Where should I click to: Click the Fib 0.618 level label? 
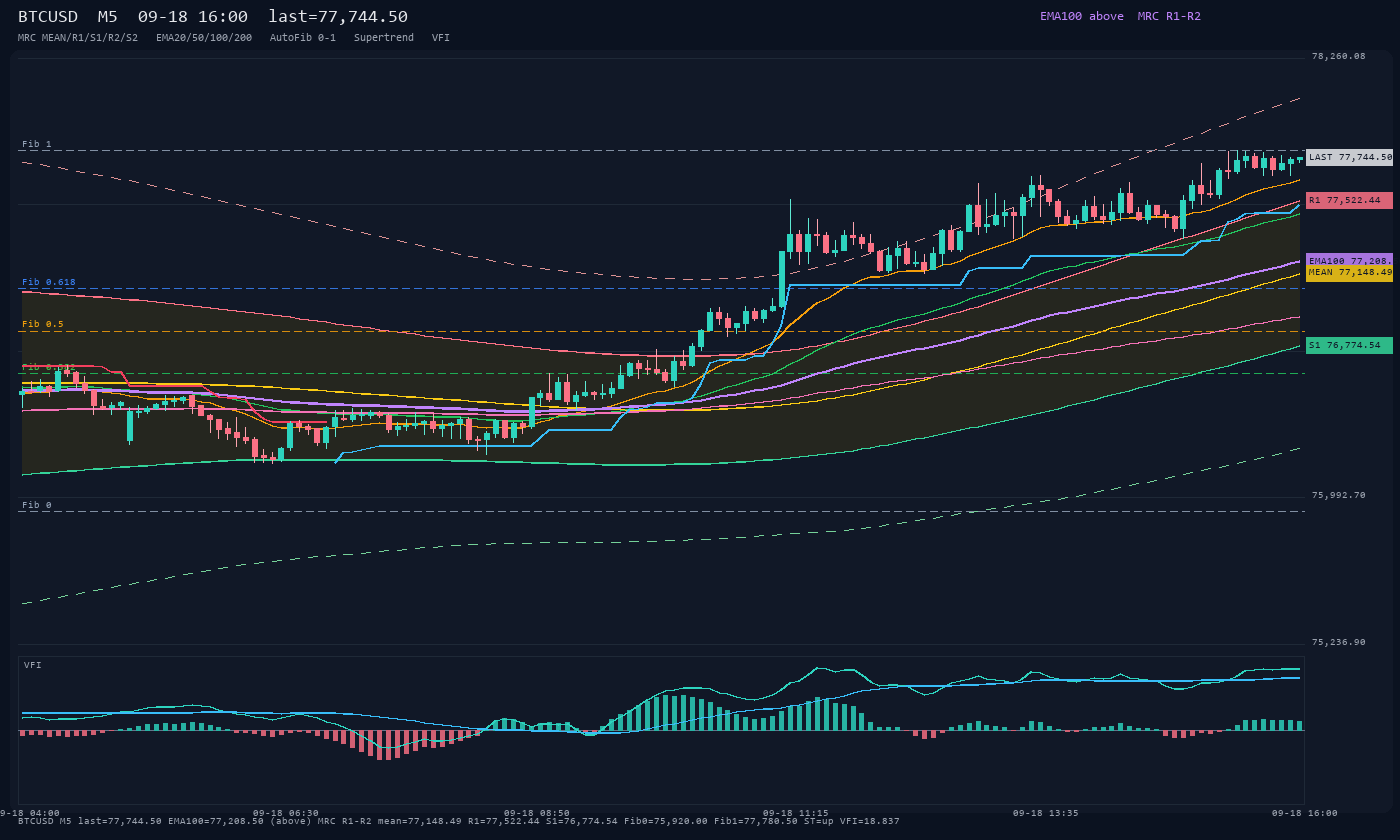pyautogui.click(x=49, y=282)
